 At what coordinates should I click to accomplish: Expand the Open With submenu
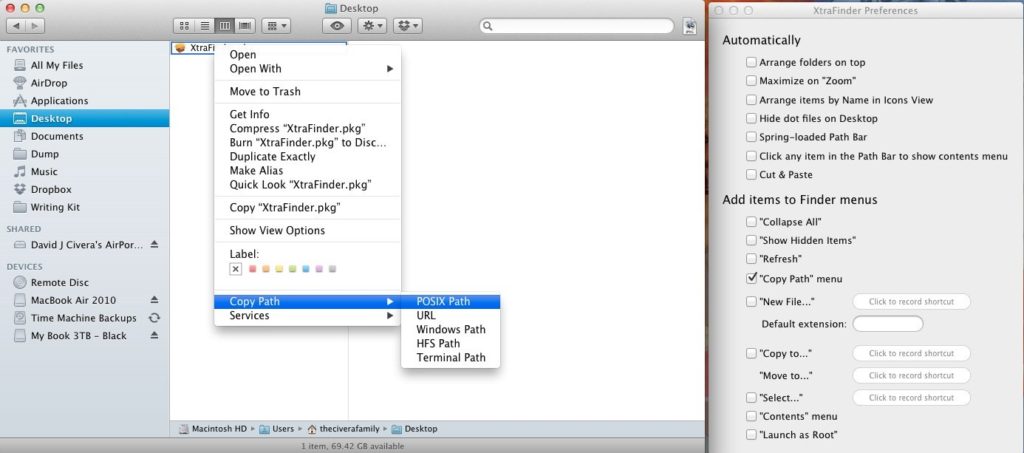(307, 69)
